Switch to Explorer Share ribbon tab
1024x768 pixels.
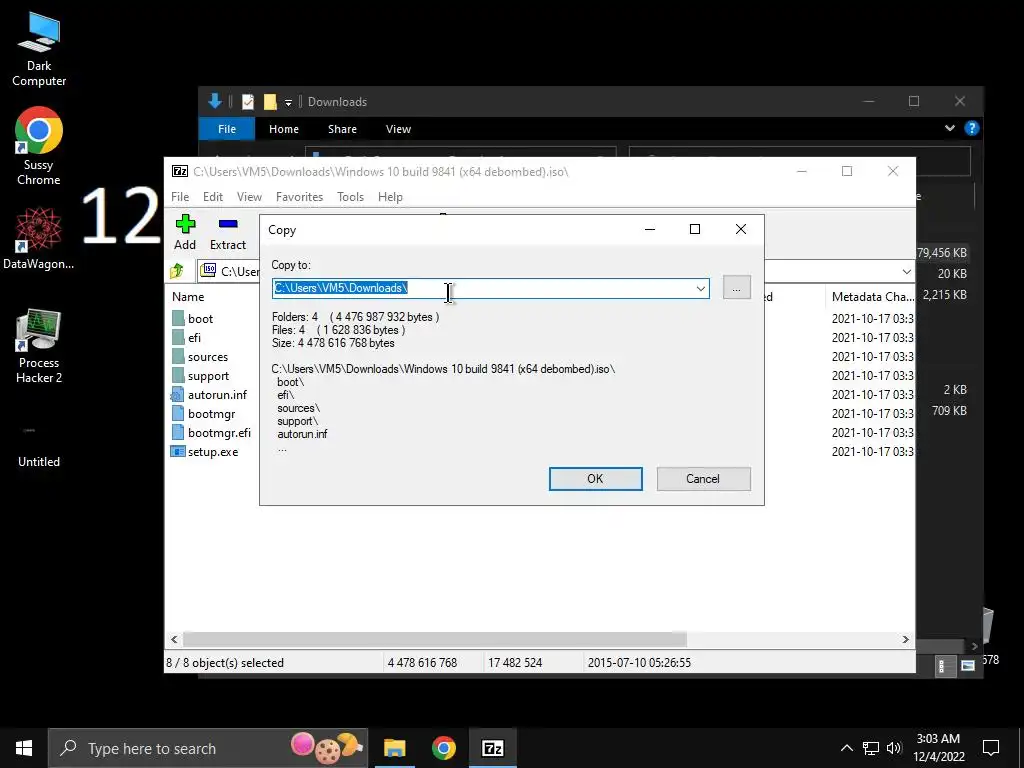pos(342,129)
